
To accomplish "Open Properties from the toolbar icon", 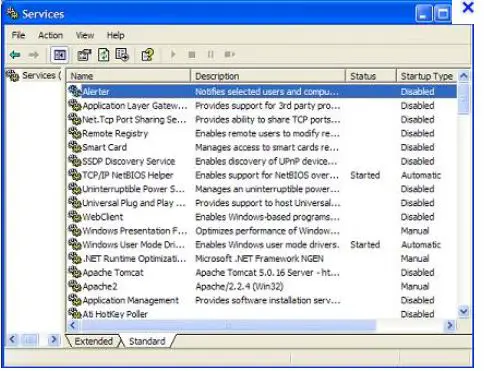I will pyautogui.click(x=84, y=55).
